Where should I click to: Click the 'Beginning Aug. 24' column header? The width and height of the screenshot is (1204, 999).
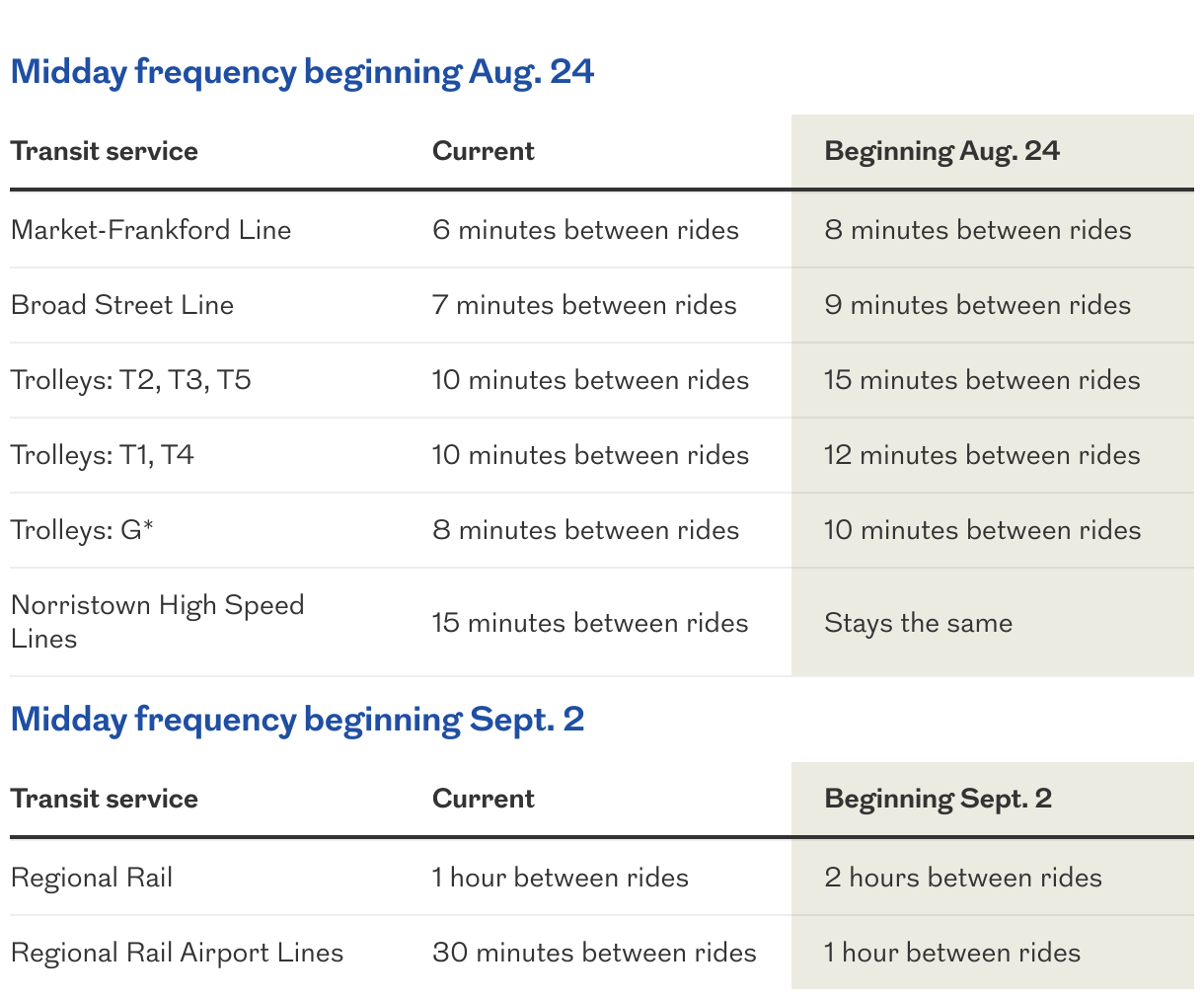tap(941, 151)
